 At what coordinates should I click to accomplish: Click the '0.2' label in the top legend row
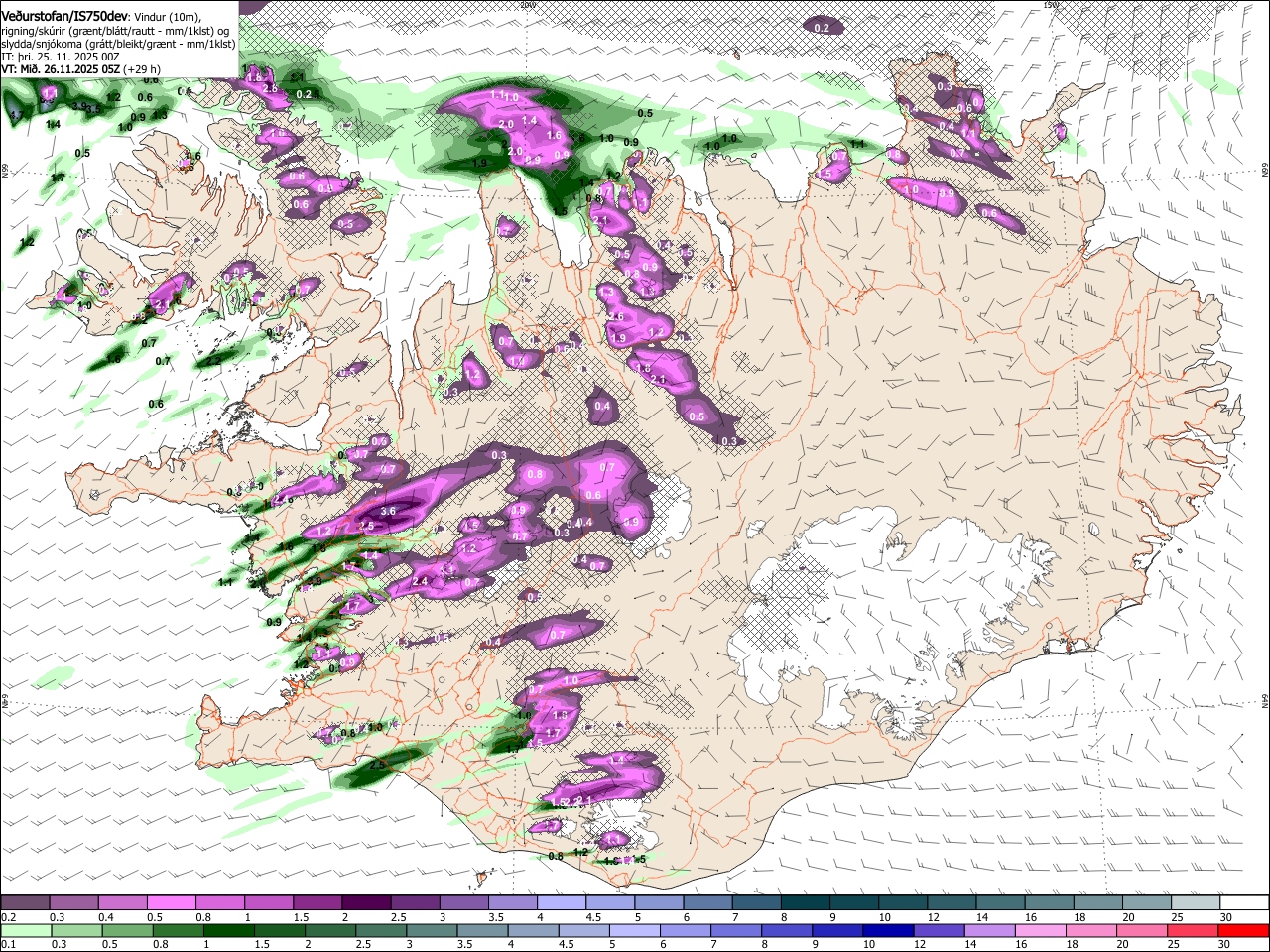coord(8,917)
